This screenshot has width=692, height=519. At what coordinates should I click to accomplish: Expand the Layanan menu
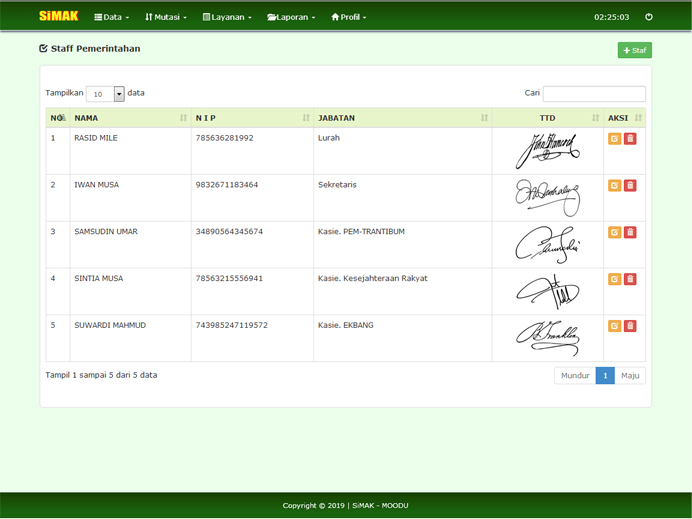[x=227, y=17]
